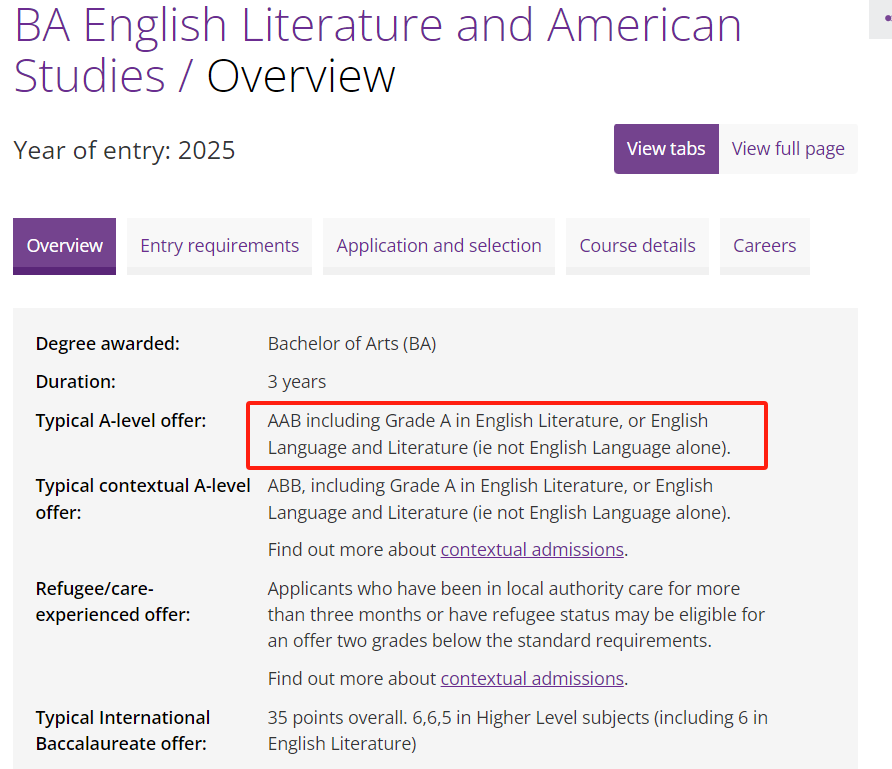892x769 pixels.
Task: Click the AAB A-level offer text
Action: pos(499,434)
